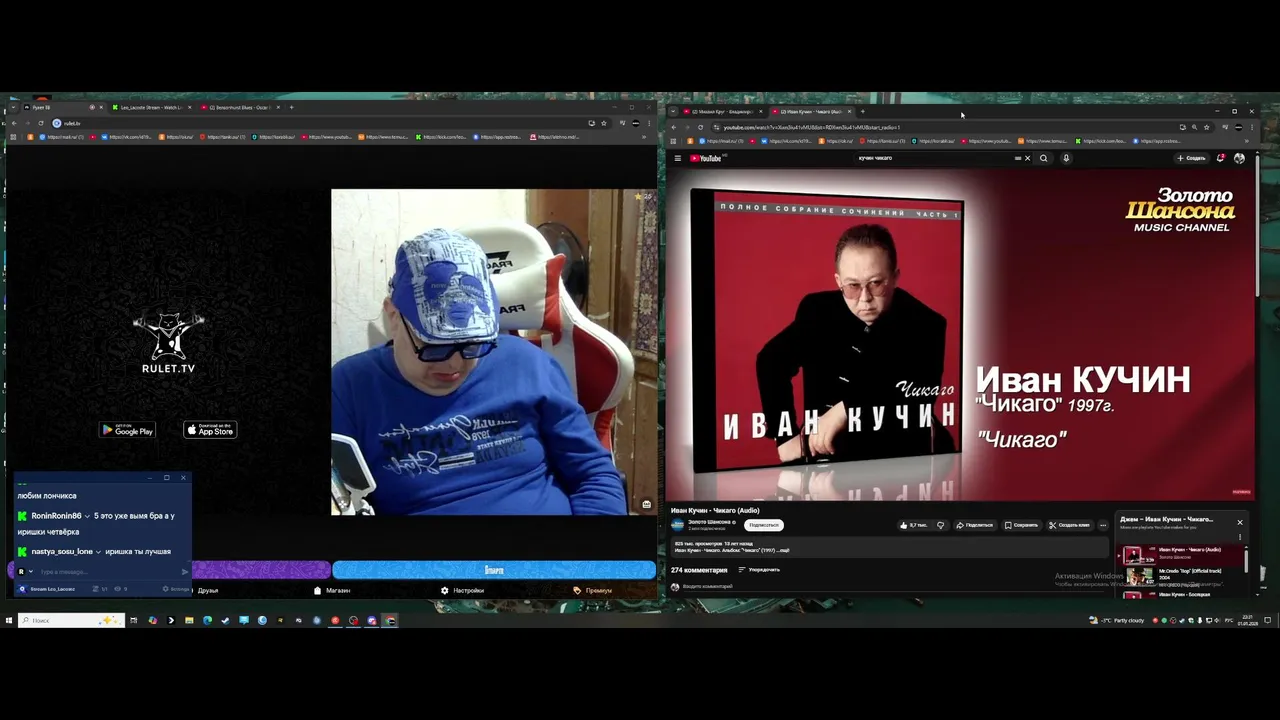The height and width of the screenshot is (720, 1280).
Task: Select Иван Кучин - Чикаго (Audio) playlist thumbnail
Action: pyautogui.click(x=1140, y=554)
